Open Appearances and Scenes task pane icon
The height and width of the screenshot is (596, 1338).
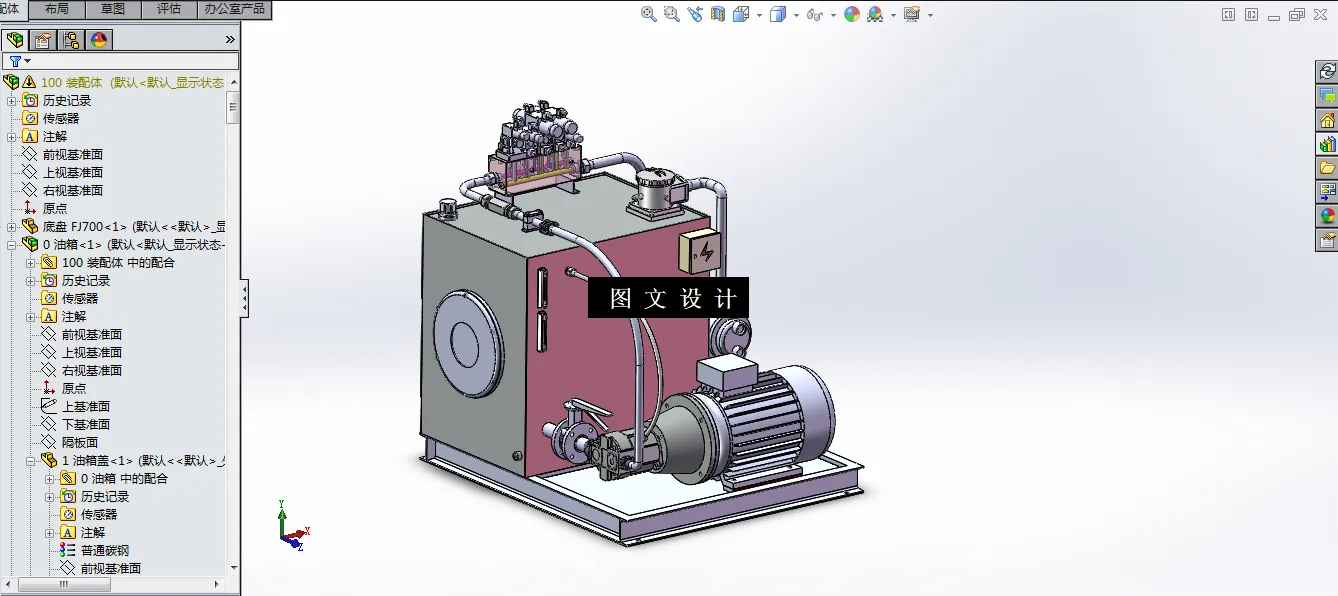1327,215
